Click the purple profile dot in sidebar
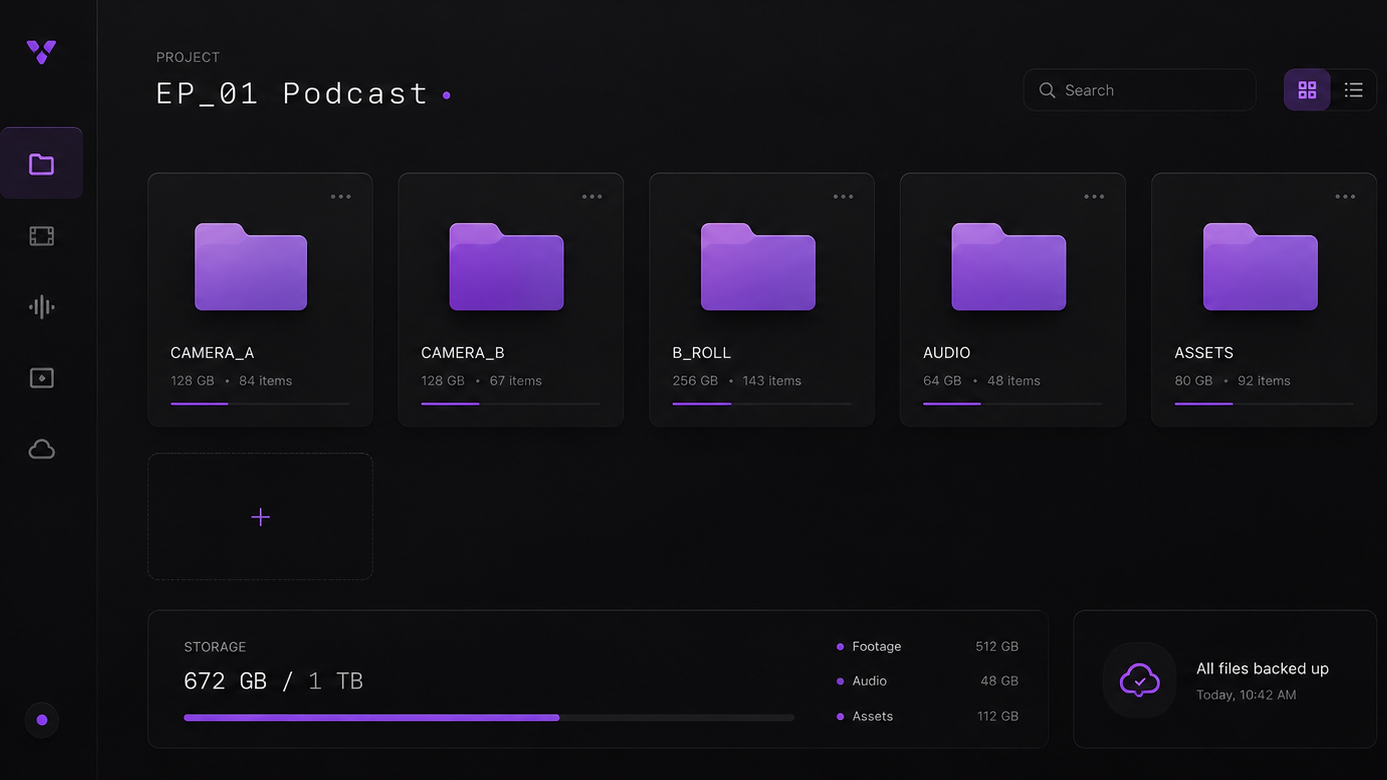The height and width of the screenshot is (780, 1387). click(x=41, y=720)
